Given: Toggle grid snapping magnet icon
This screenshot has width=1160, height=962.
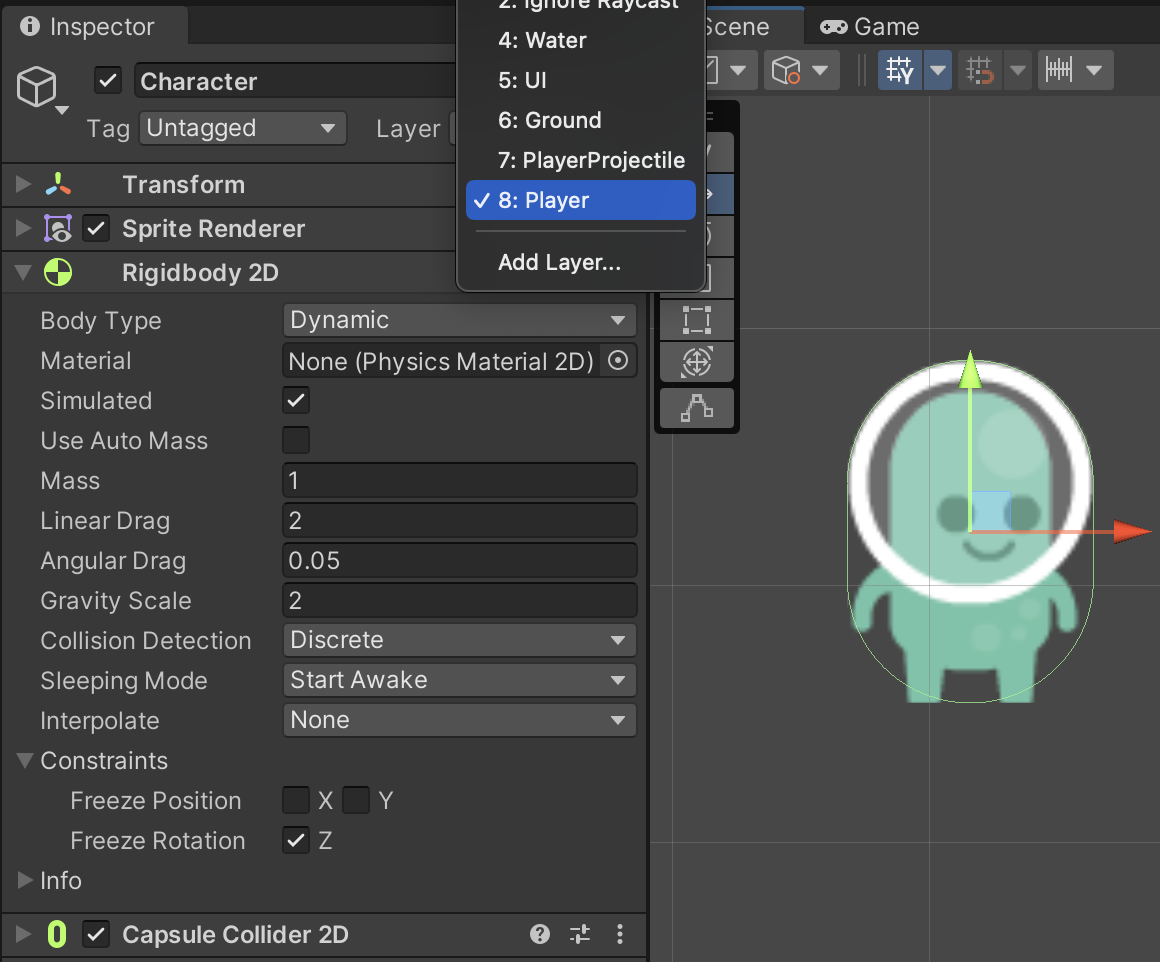Looking at the screenshot, I should click(980, 71).
